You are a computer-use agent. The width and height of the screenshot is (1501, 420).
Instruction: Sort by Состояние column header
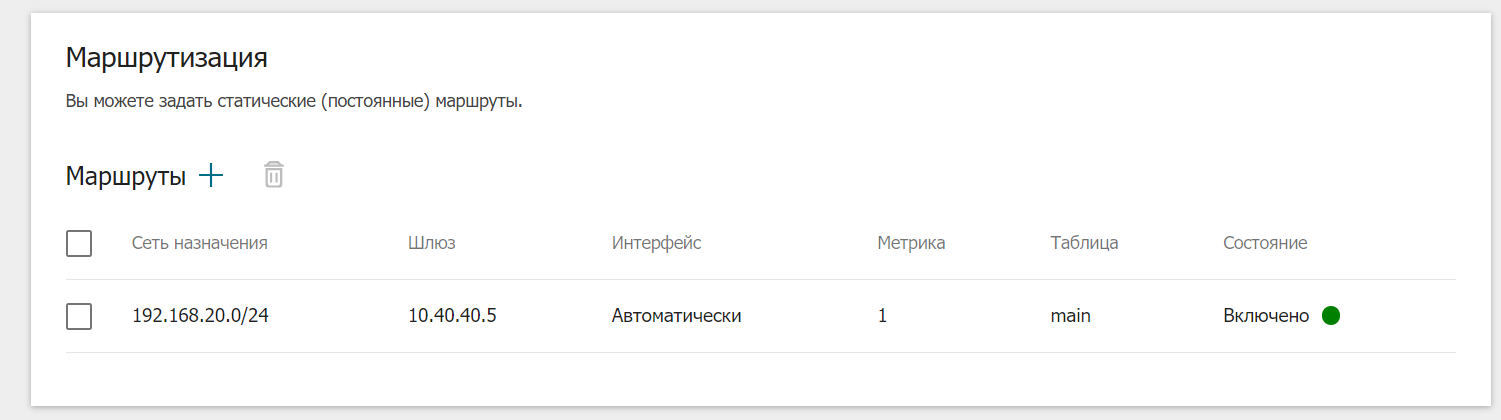(x=1265, y=243)
